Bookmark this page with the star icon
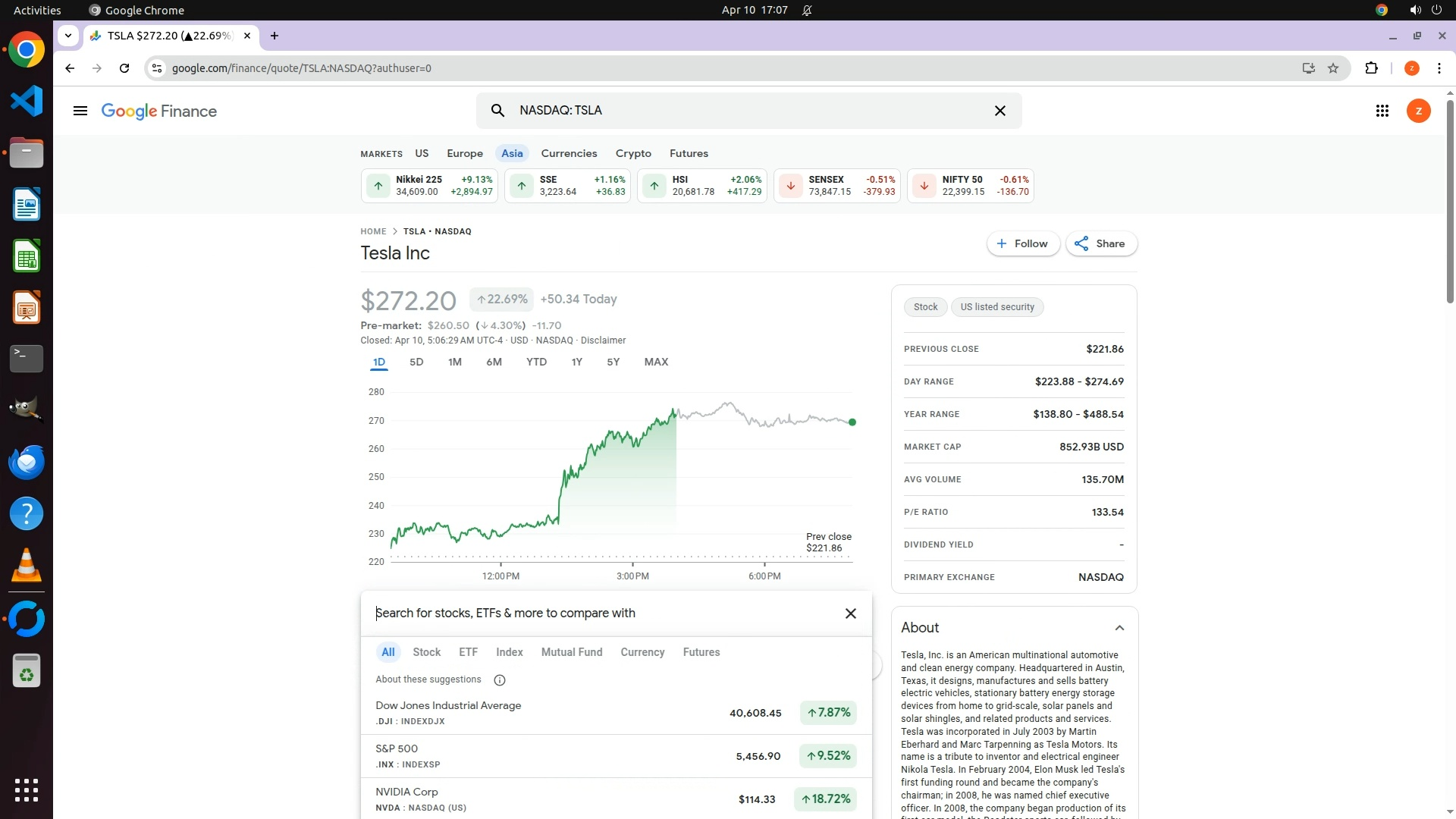This screenshot has width=1456, height=819. [x=1333, y=68]
